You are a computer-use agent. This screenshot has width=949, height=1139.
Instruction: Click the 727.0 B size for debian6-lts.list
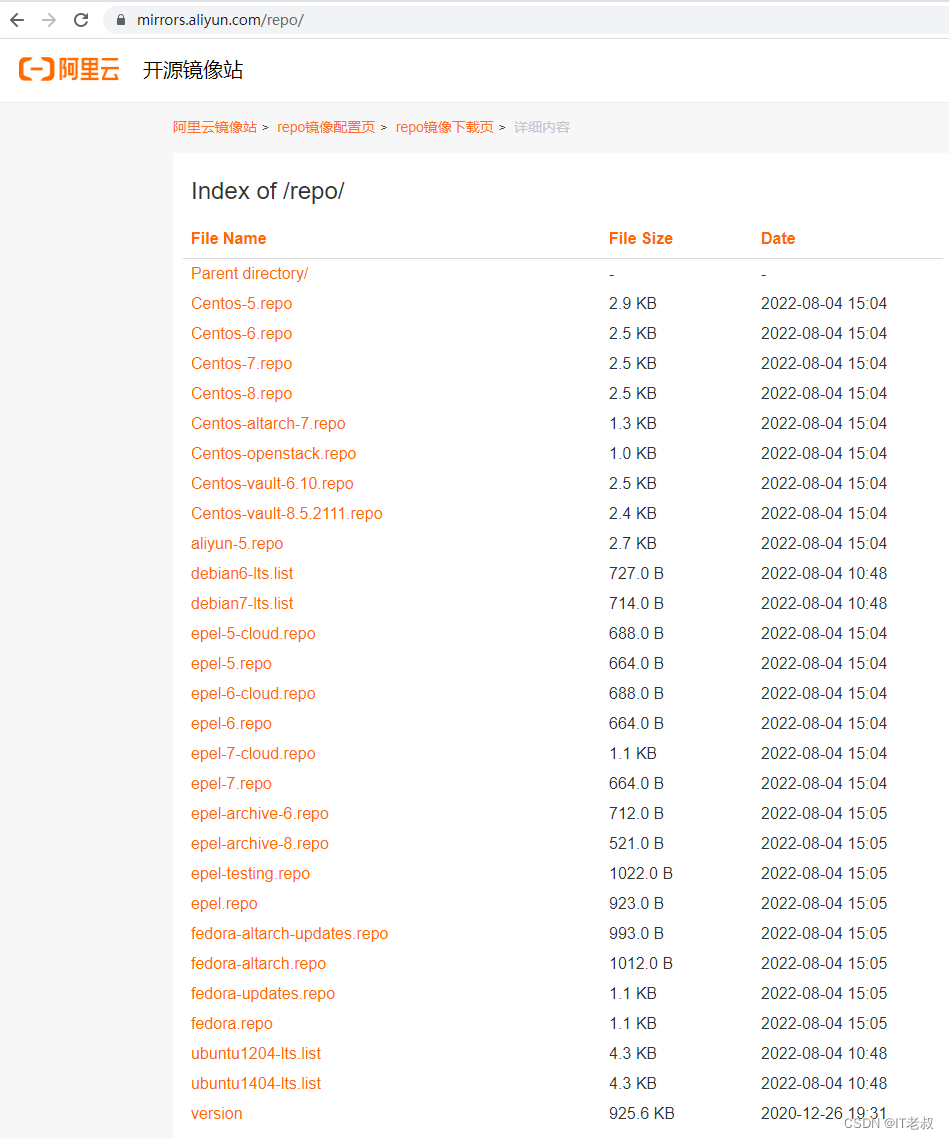637,574
